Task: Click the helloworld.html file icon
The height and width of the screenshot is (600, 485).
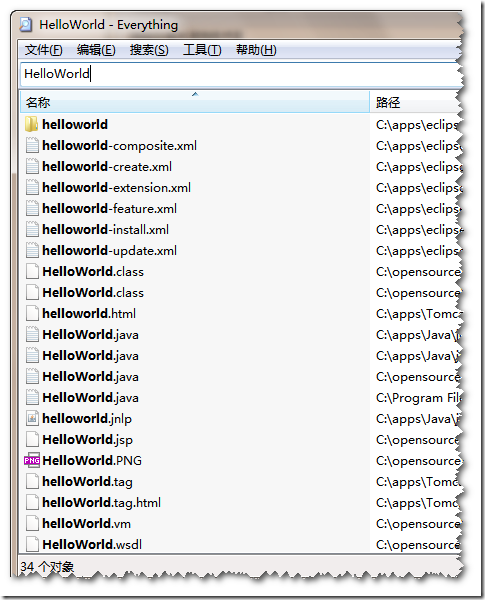Action: pos(32,313)
